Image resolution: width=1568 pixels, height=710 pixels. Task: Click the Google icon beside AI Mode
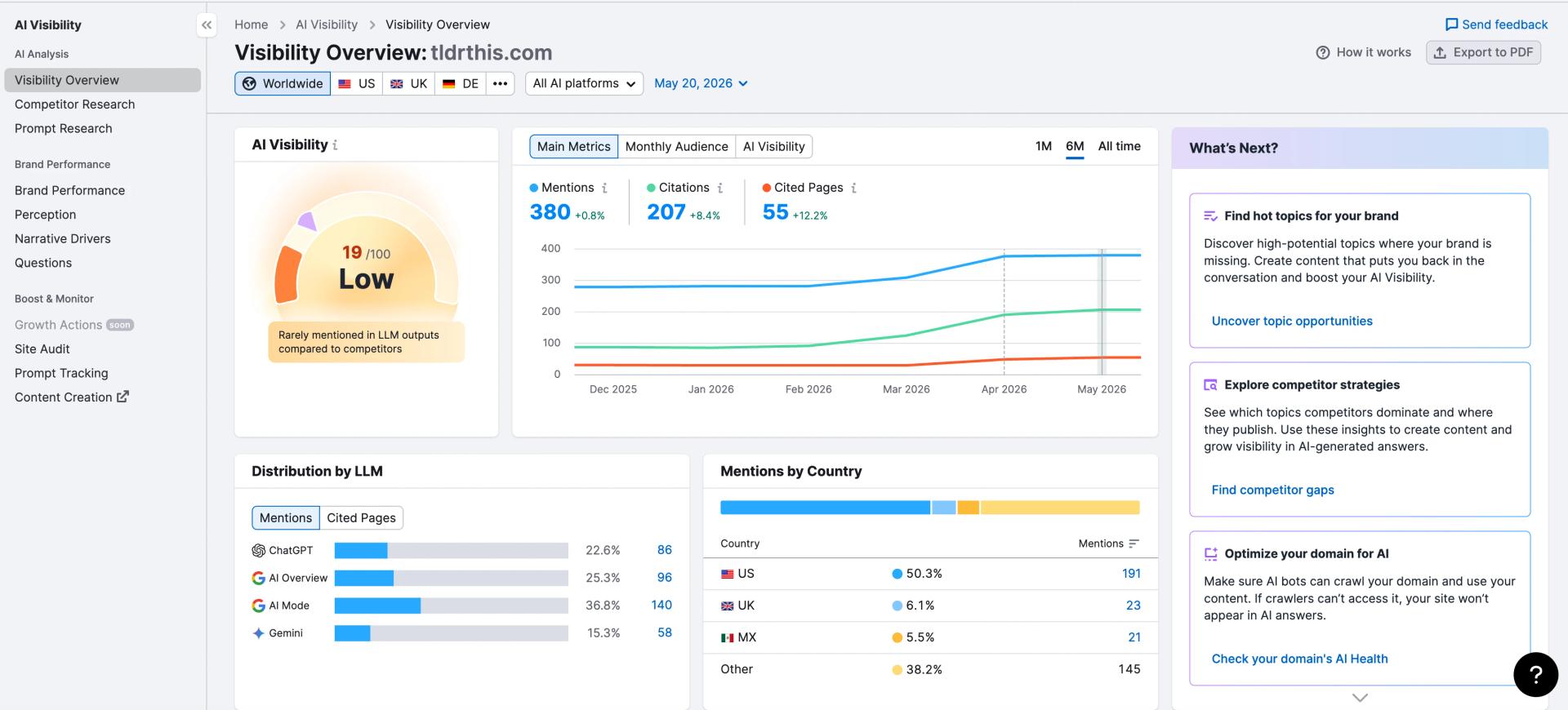pyautogui.click(x=259, y=606)
